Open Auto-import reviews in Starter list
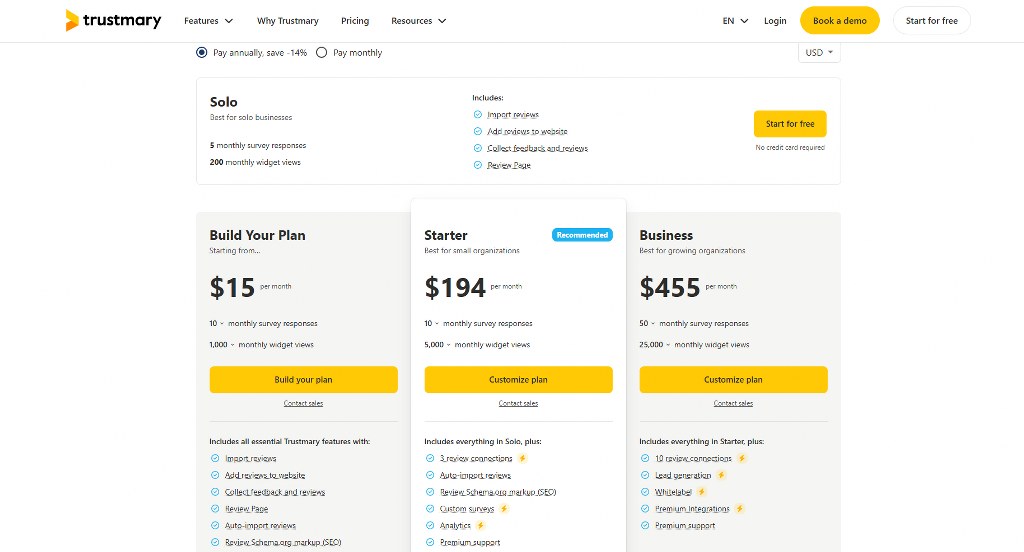1024x552 pixels. pyautogui.click(x=475, y=476)
